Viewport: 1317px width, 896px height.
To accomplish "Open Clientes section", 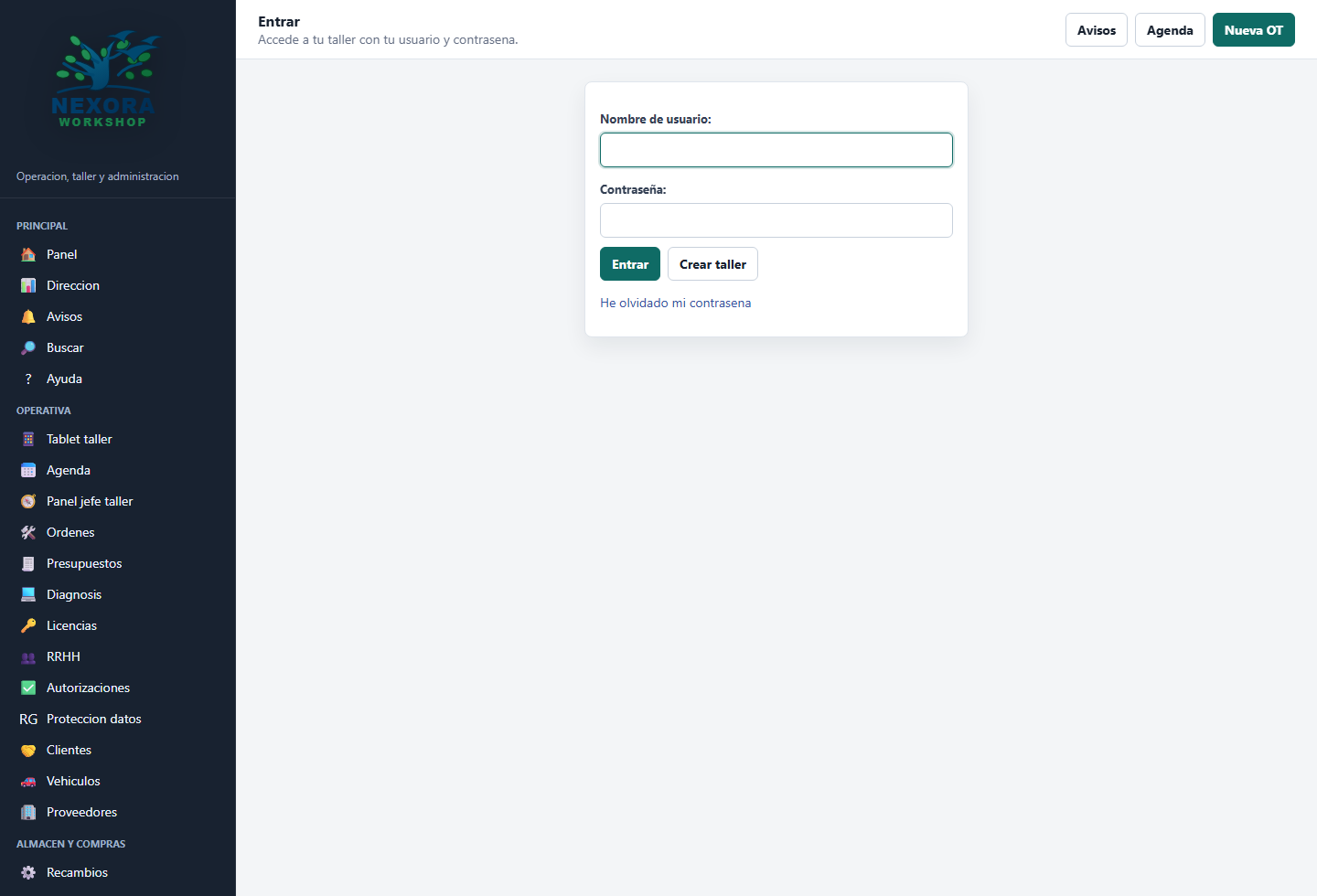I will 117,750.
